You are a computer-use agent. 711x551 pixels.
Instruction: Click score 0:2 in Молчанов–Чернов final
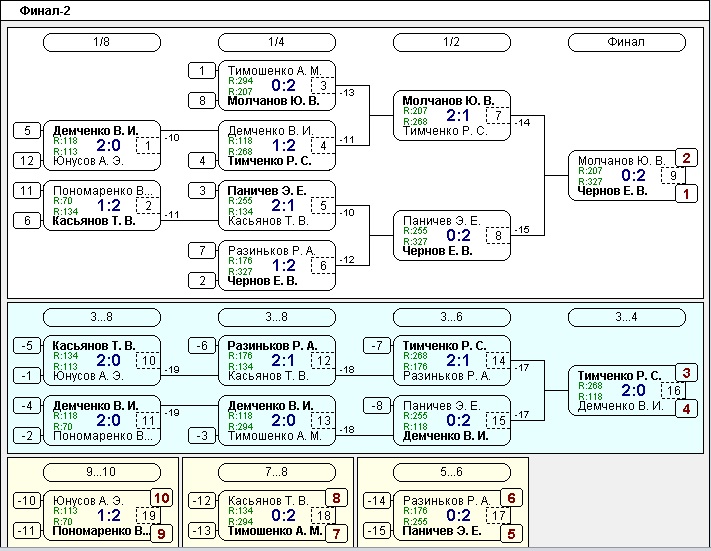click(633, 175)
